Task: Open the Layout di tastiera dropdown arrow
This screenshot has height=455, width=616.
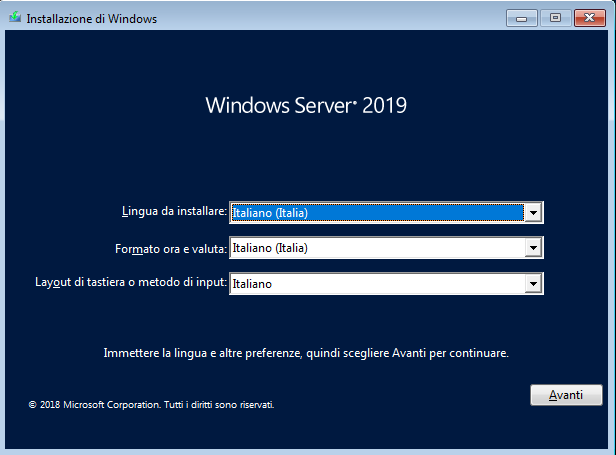Action: tap(533, 283)
